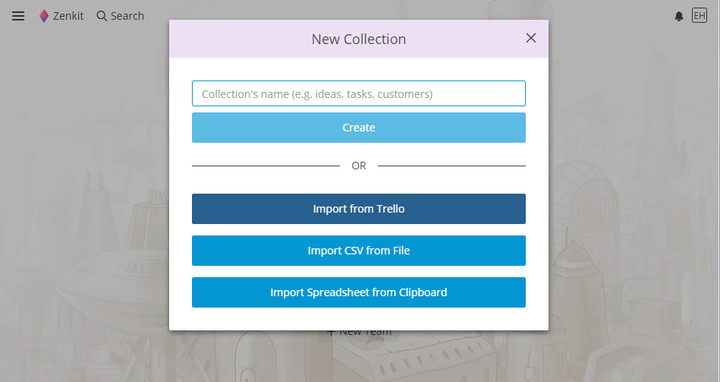Open the EH user profile avatar

pos(699,16)
